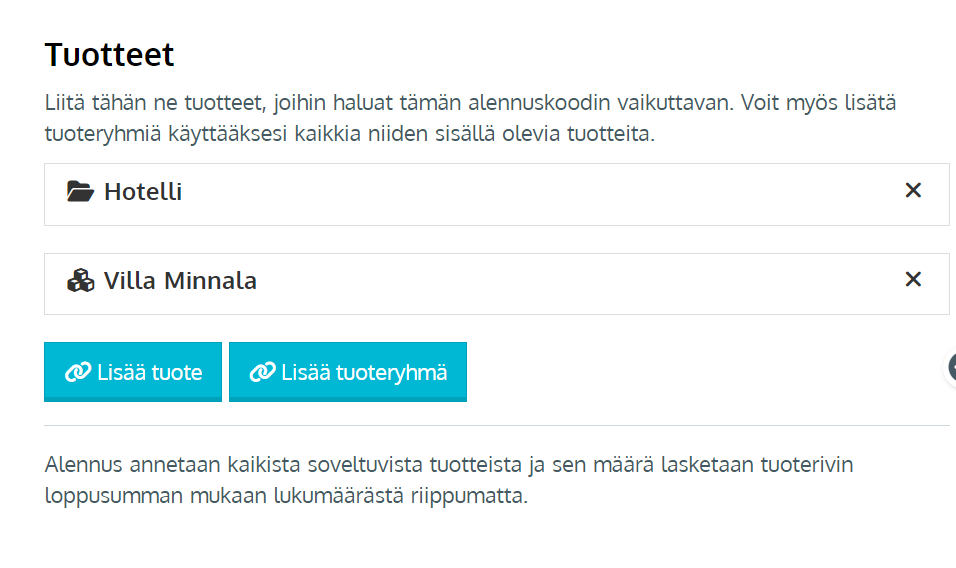Remove Villa Minnala with its X icon

[x=913, y=279]
